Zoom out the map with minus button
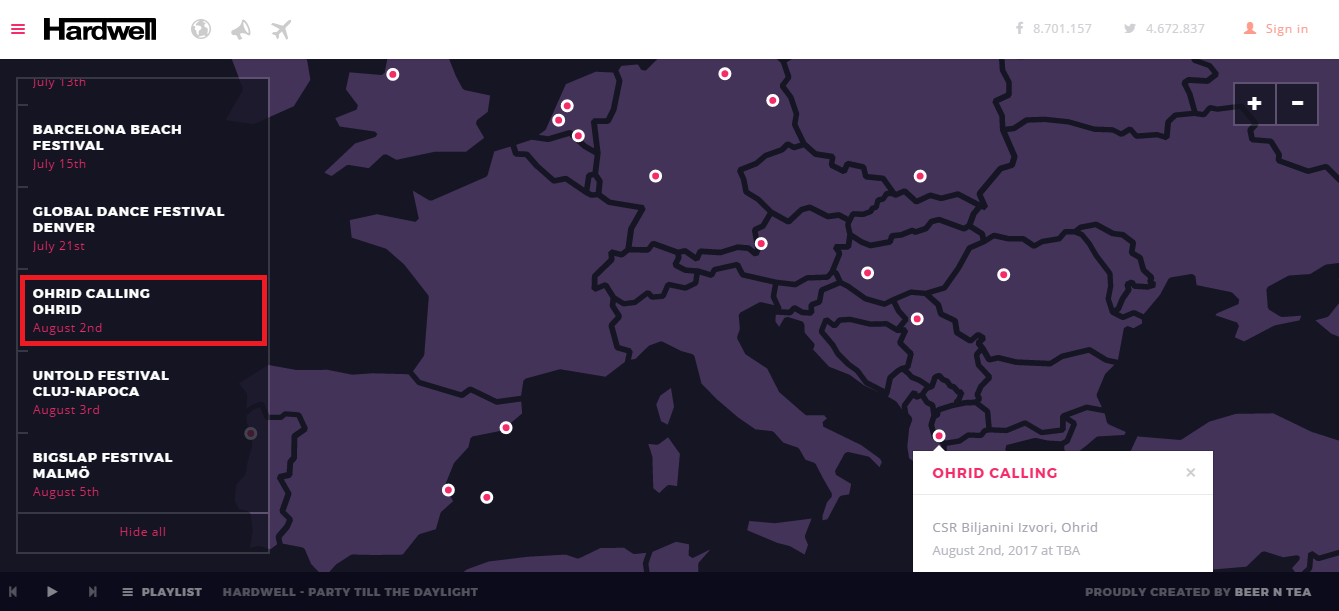The width and height of the screenshot is (1339, 611). [x=1297, y=103]
